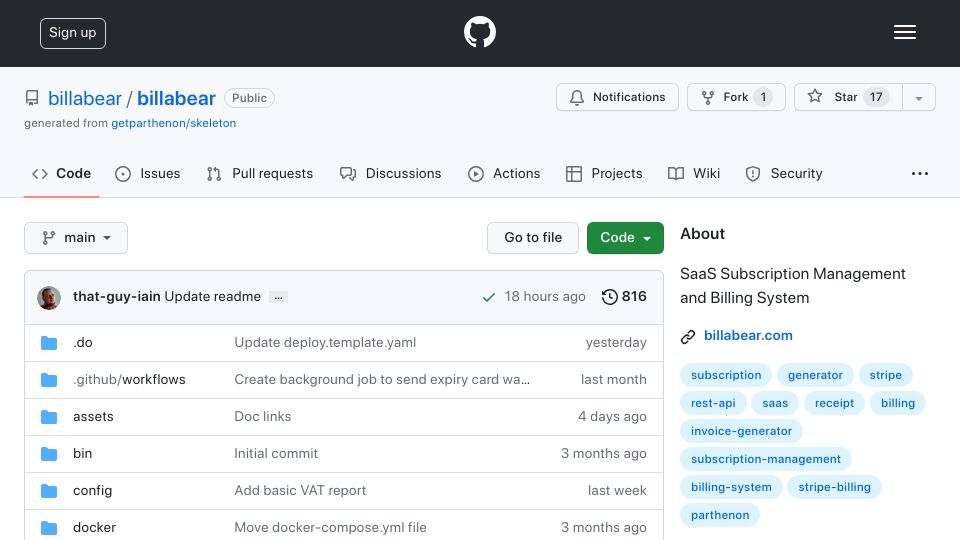Image resolution: width=960 pixels, height=540 pixels.
Task: Open Move docker-compose.yml file commit
Action: (330, 528)
